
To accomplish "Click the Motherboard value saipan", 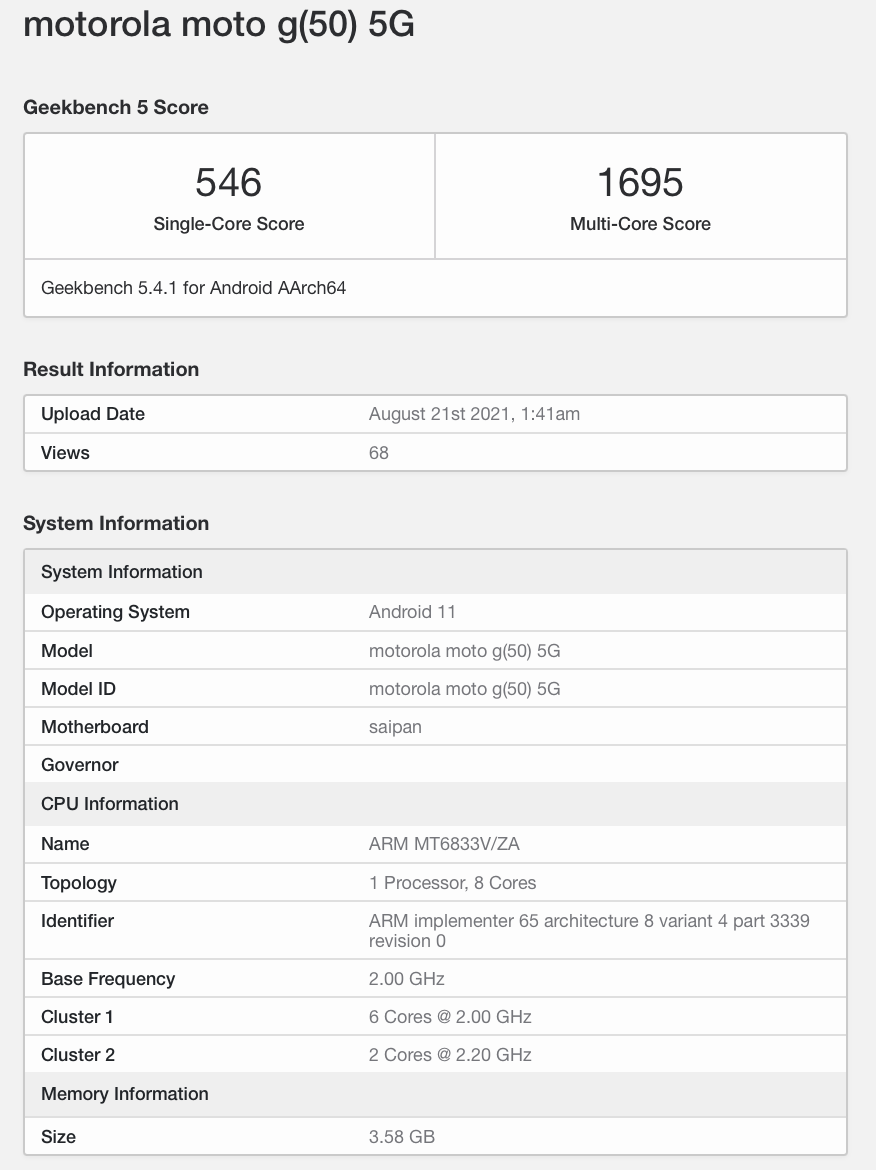I will [x=395, y=727].
